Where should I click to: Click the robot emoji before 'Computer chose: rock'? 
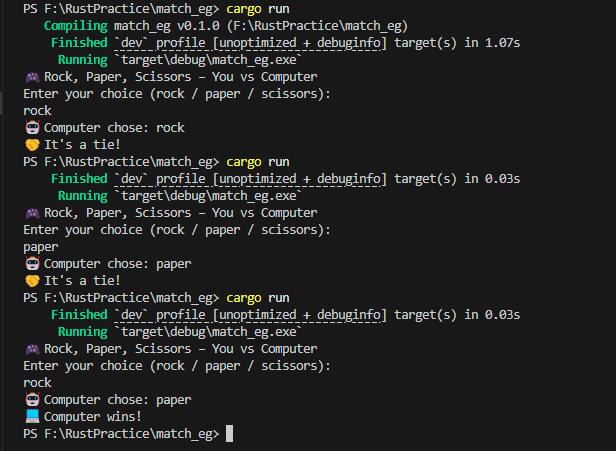tap(32, 128)
